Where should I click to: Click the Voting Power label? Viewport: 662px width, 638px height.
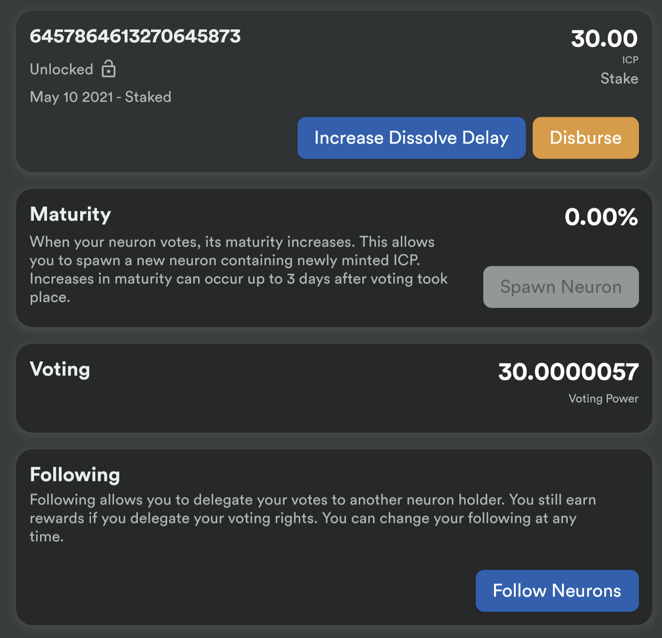coord(603,399)
